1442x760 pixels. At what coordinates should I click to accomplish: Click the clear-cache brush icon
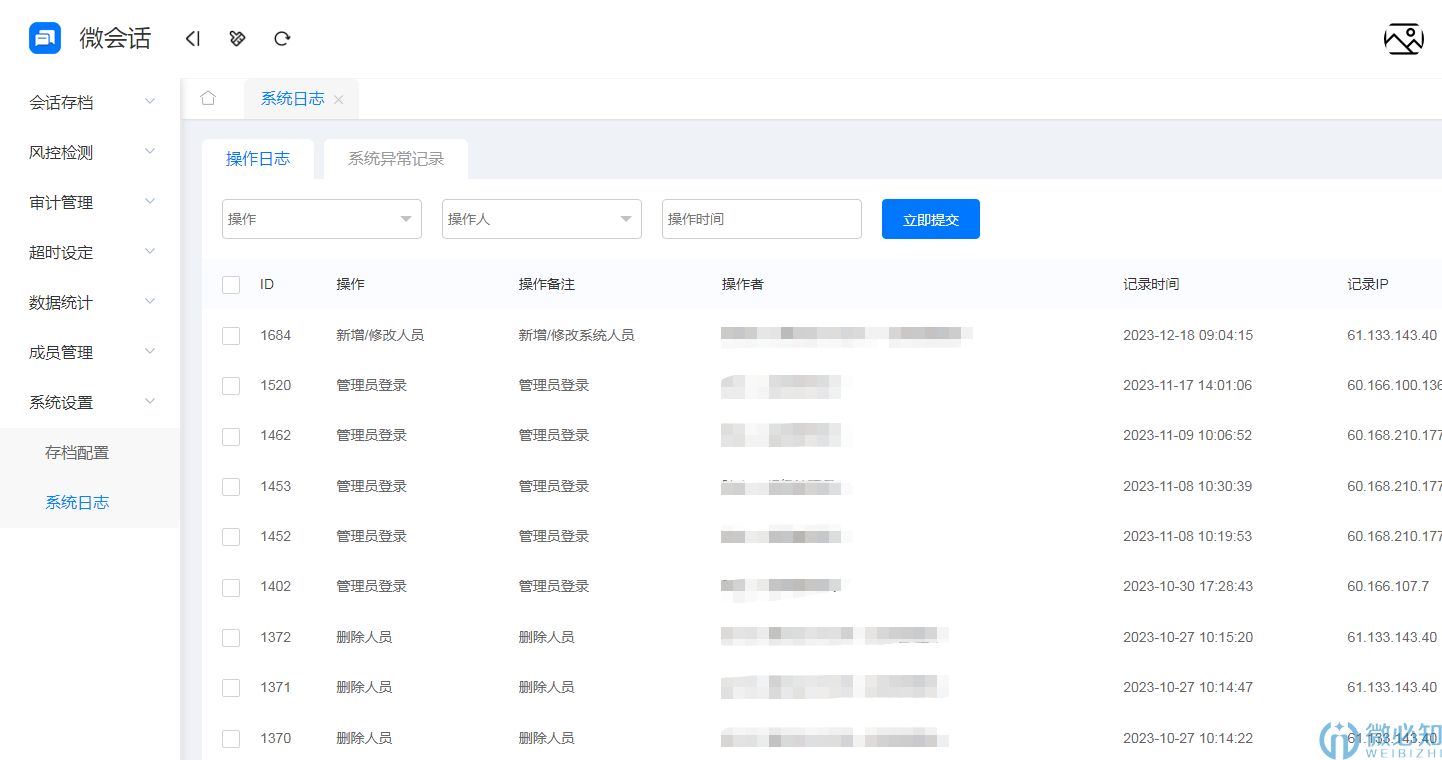tap(237, 38)
